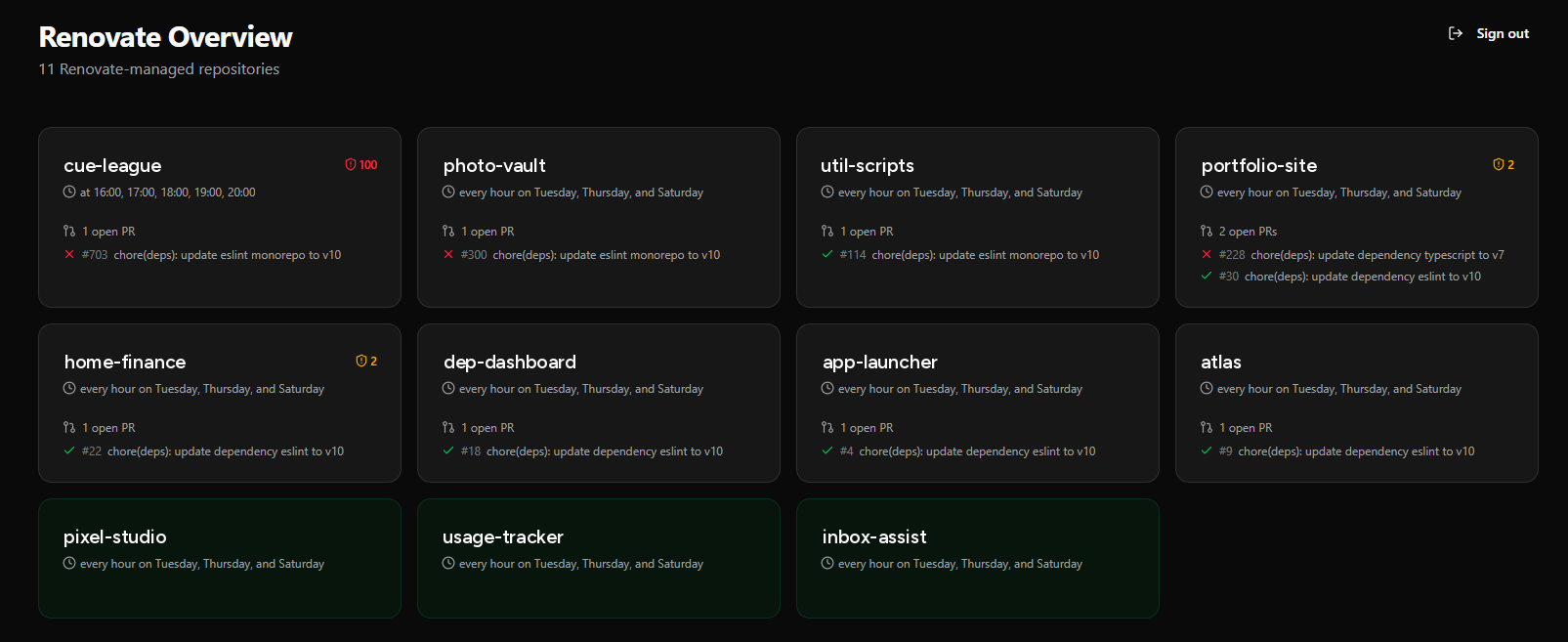
Task: Click the sign out arrow icon
Action: coord(1456,33)
